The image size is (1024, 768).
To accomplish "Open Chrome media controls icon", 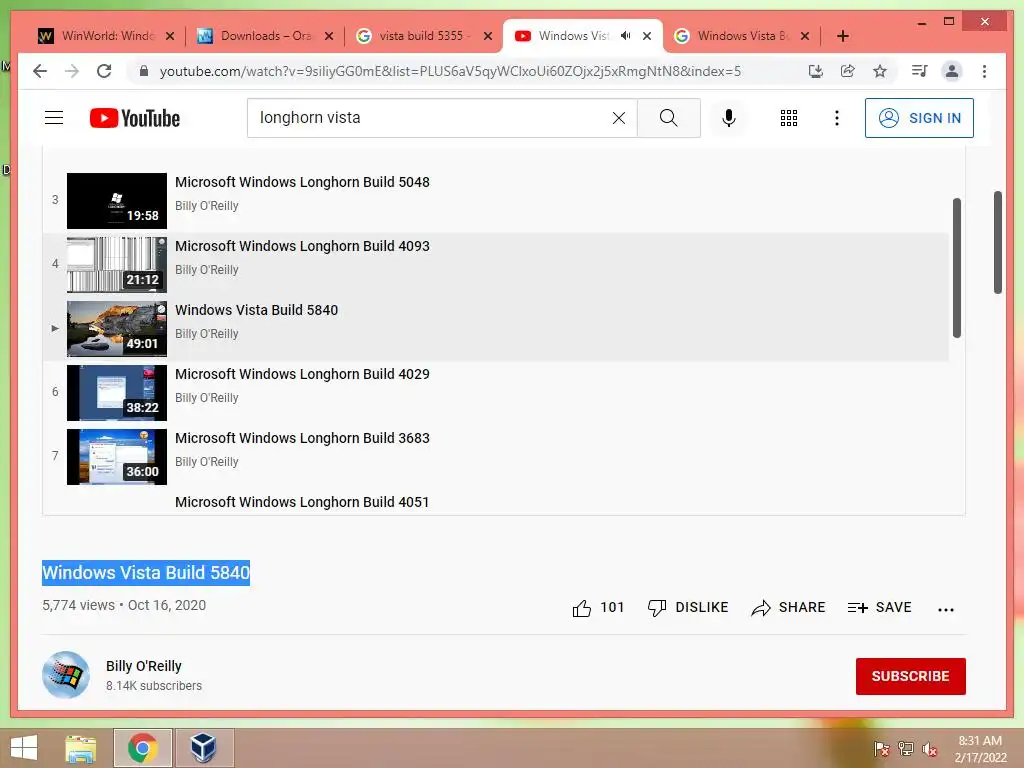I will (920, 71).
